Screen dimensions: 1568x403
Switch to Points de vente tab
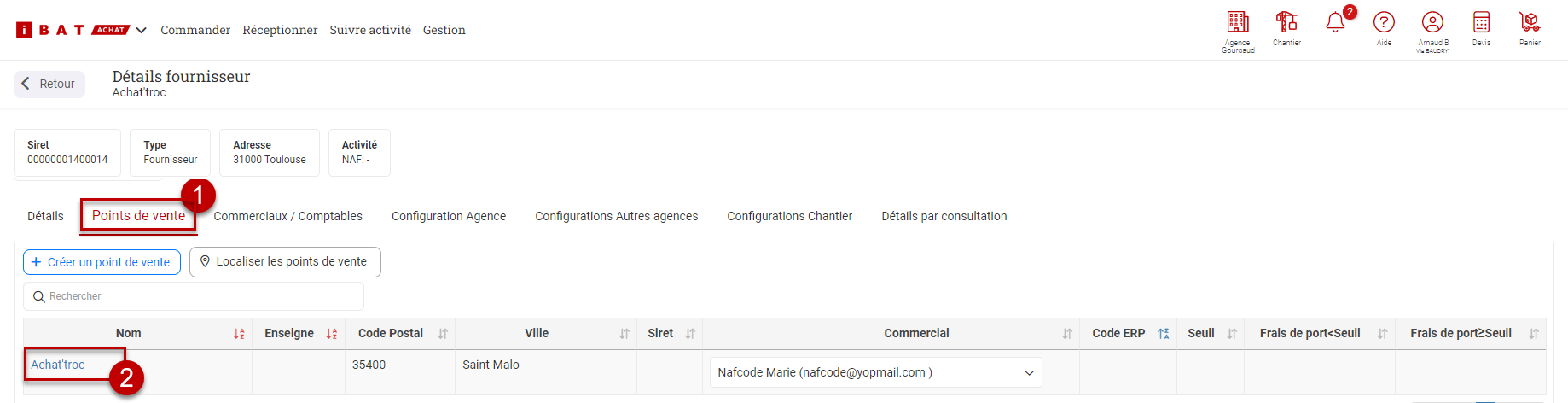[x=138, y=215]
